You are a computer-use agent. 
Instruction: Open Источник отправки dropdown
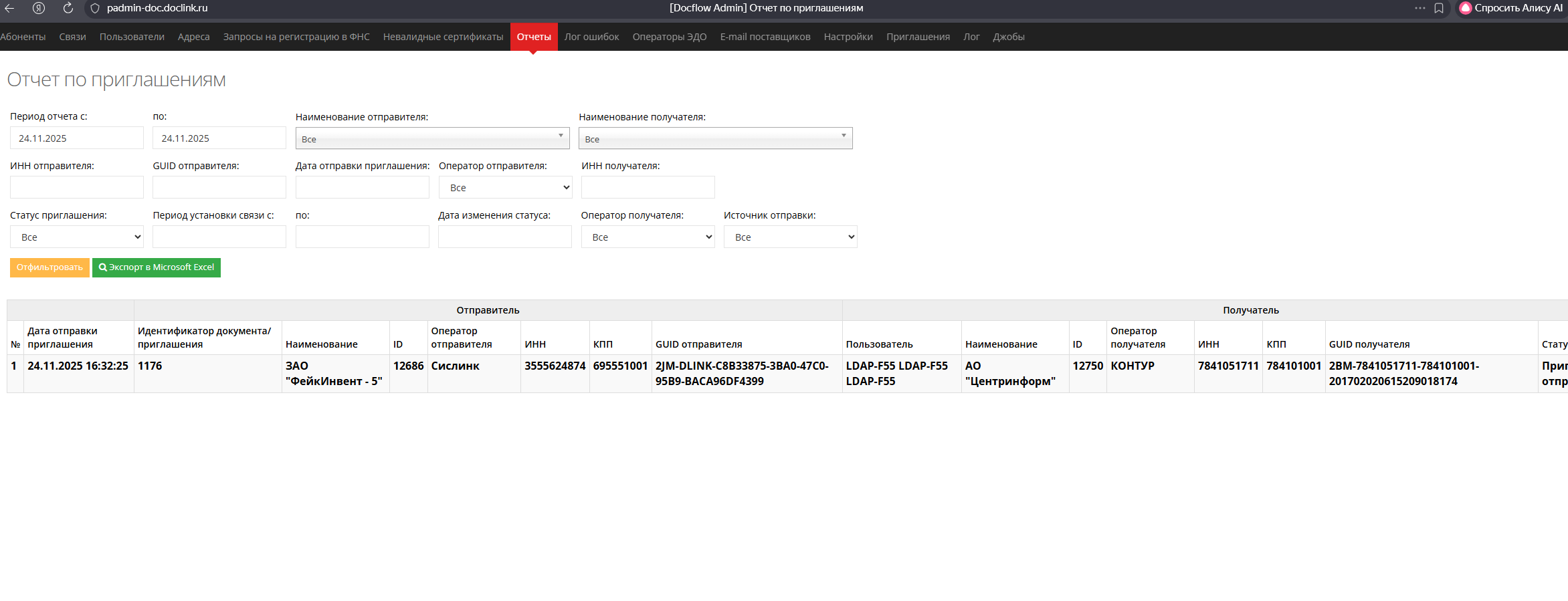[x=791, y=237]
